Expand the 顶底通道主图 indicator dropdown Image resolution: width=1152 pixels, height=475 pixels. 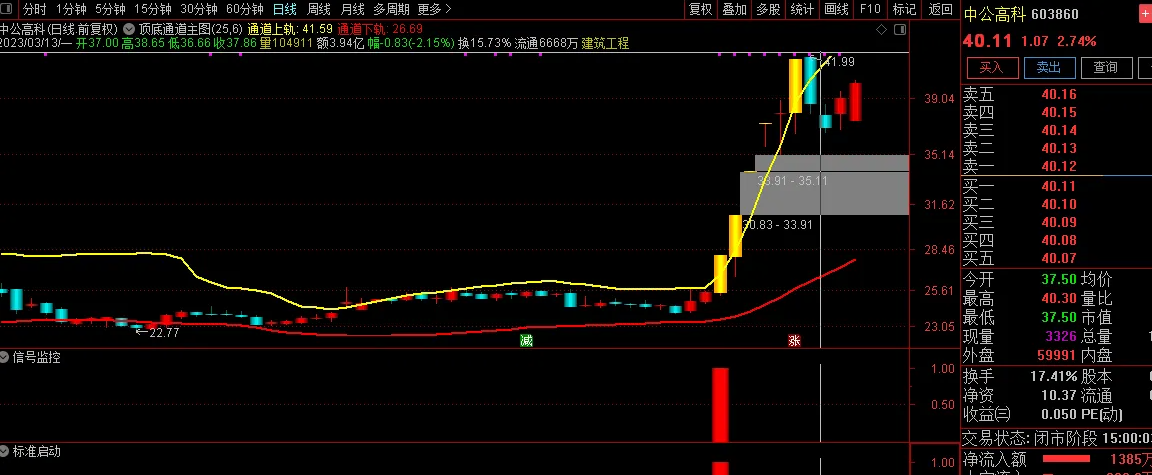pos(130,29)
